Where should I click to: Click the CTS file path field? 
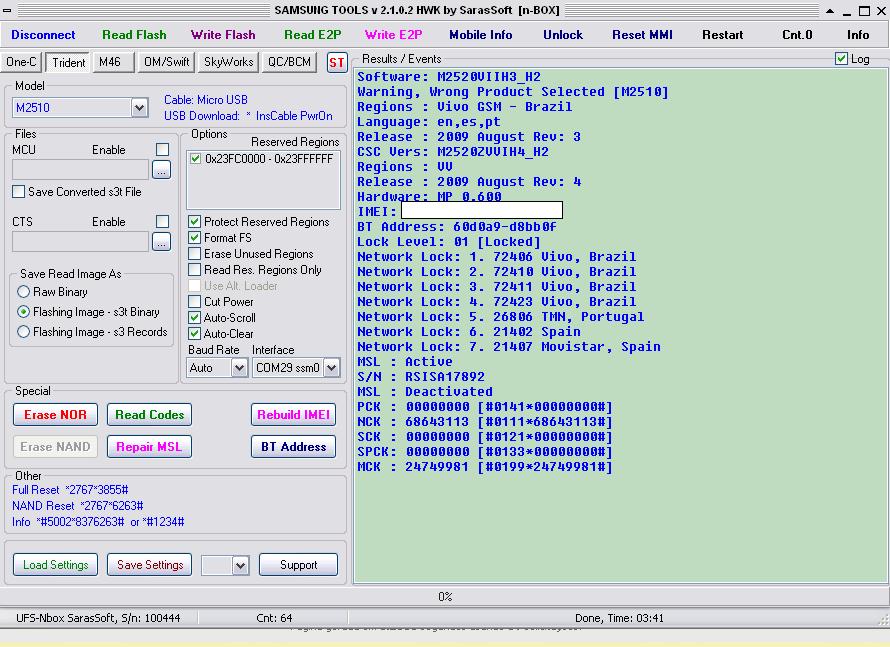coord(81,242)
